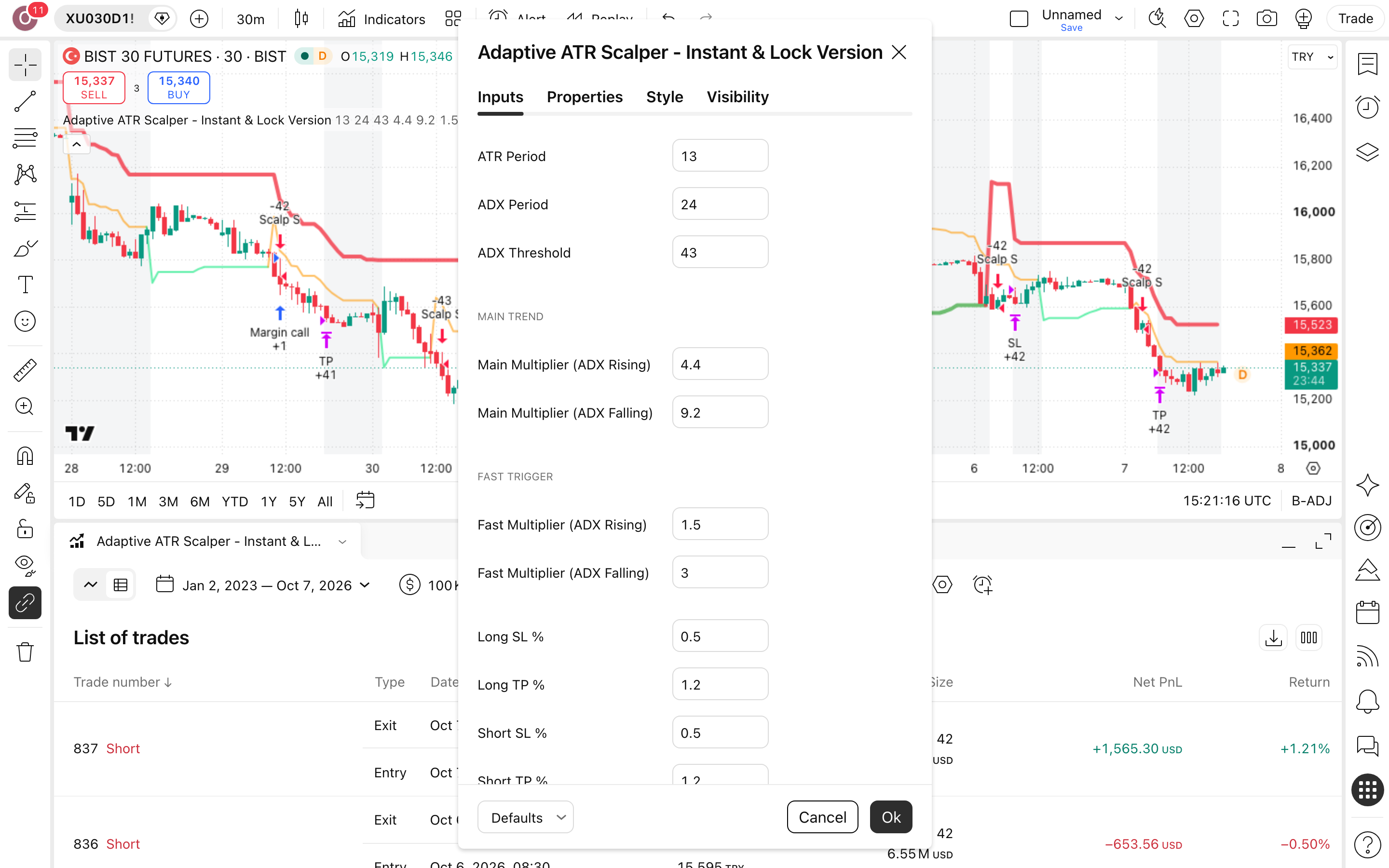Toggle lock all drawing tools

[x=25, y=529]
